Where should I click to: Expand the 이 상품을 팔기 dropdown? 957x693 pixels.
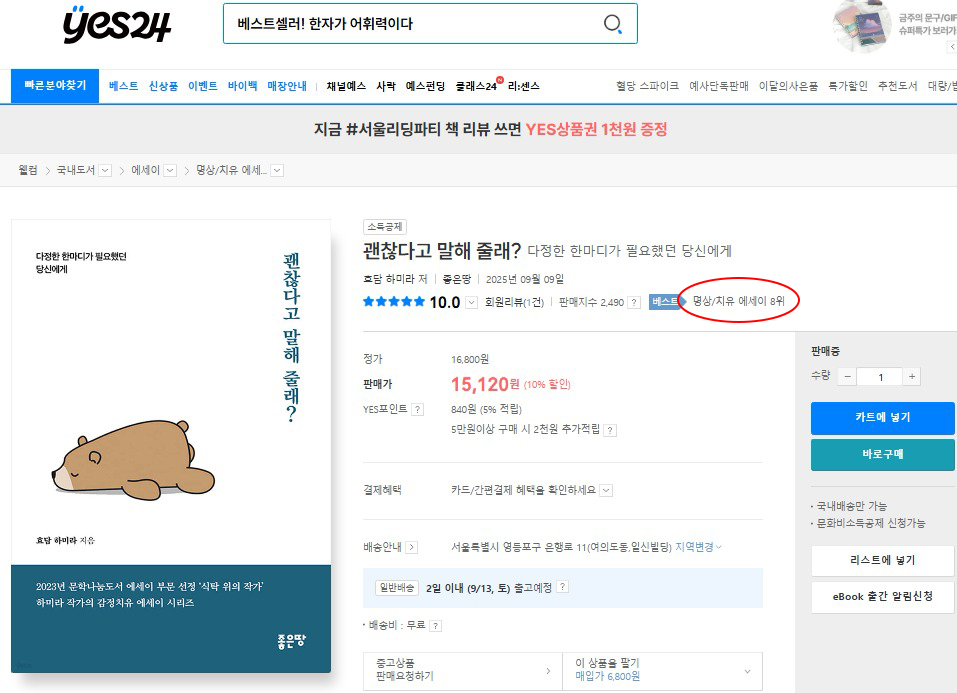point(662,671)
